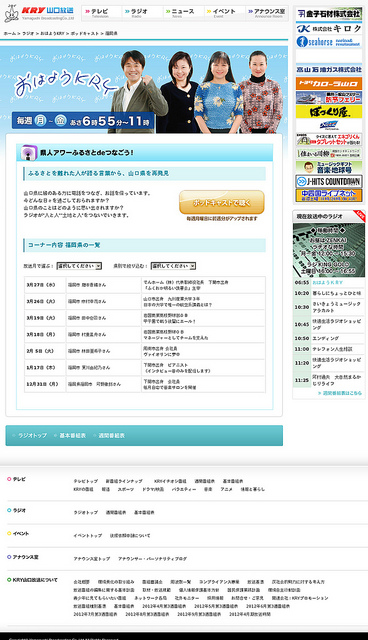Viewport: 368px width, 640px height.
Task: Open the ニュース navigation tab
Action: (x=183, y=13)
